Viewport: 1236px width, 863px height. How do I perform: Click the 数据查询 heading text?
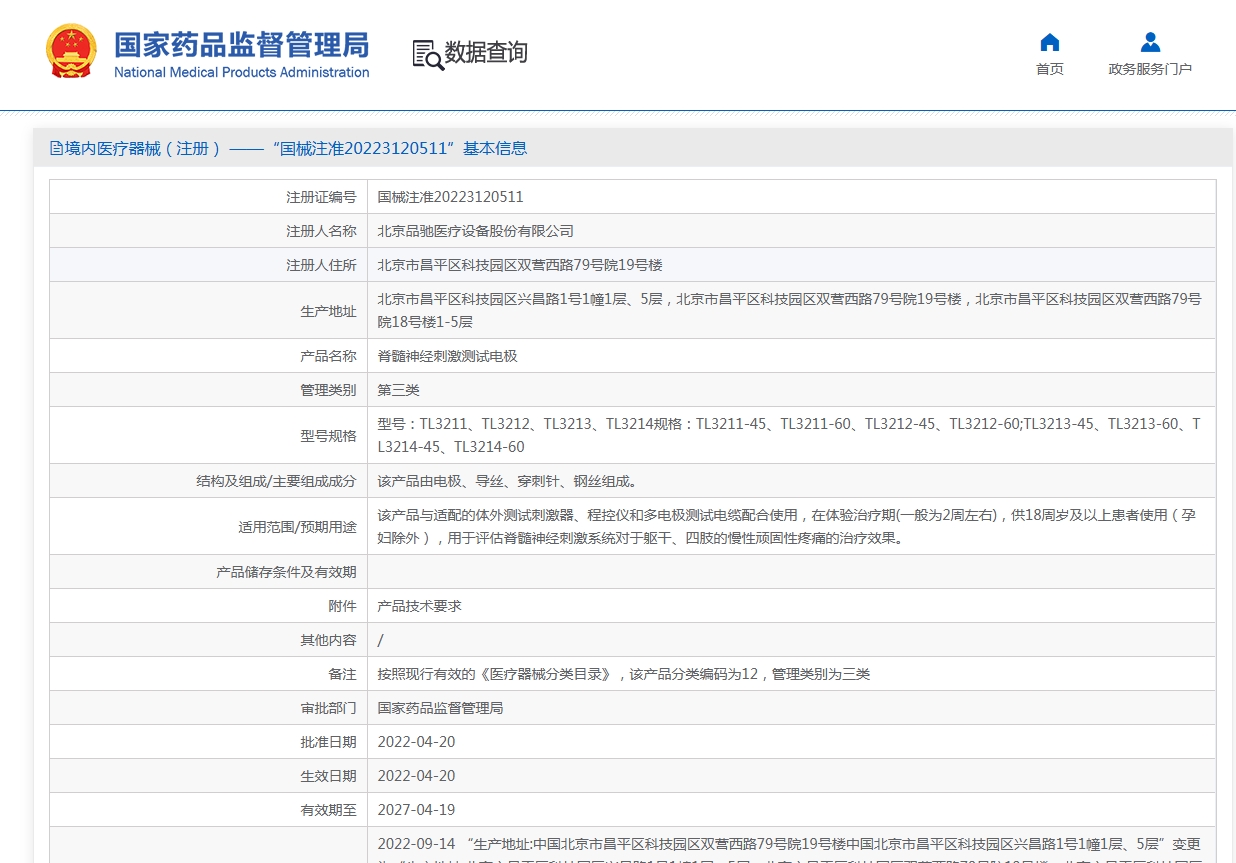point(486,53)
